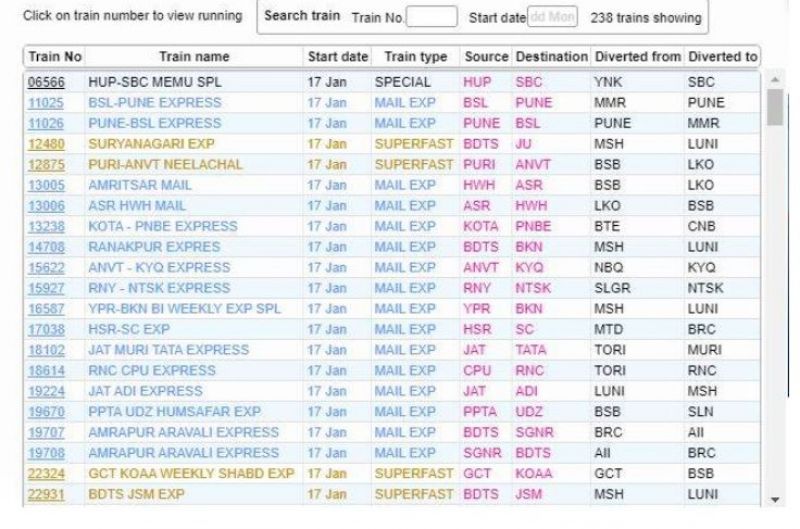Sort by Start date column

click(x=338, y=57)
